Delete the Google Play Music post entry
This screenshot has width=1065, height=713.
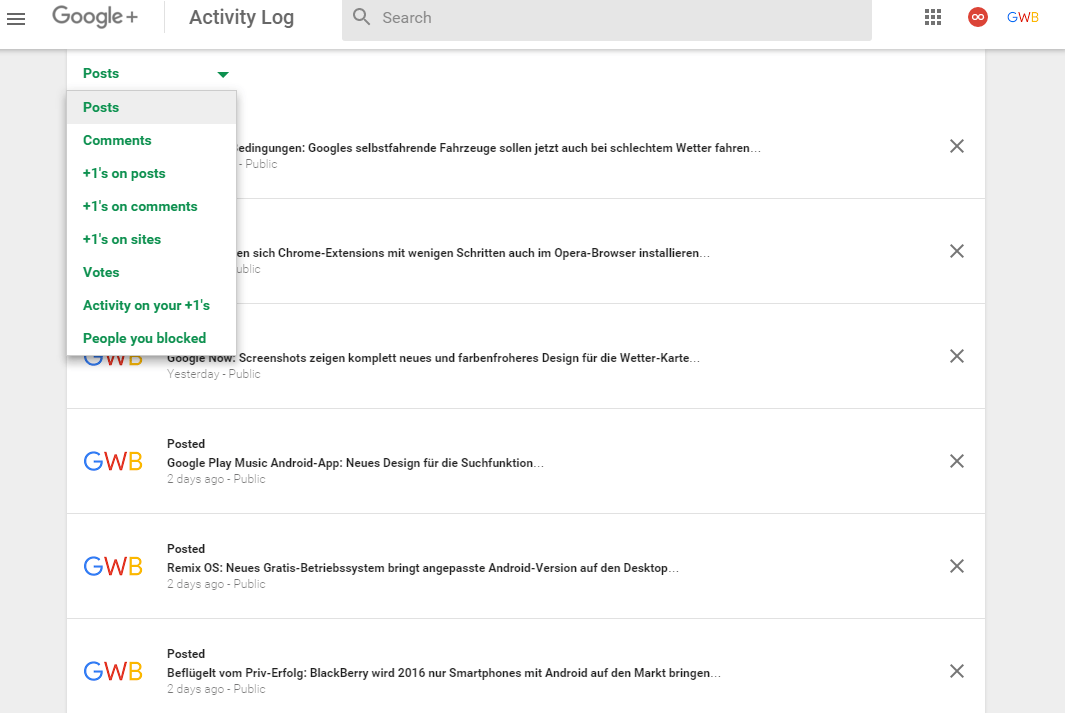[x=956, y=461]
